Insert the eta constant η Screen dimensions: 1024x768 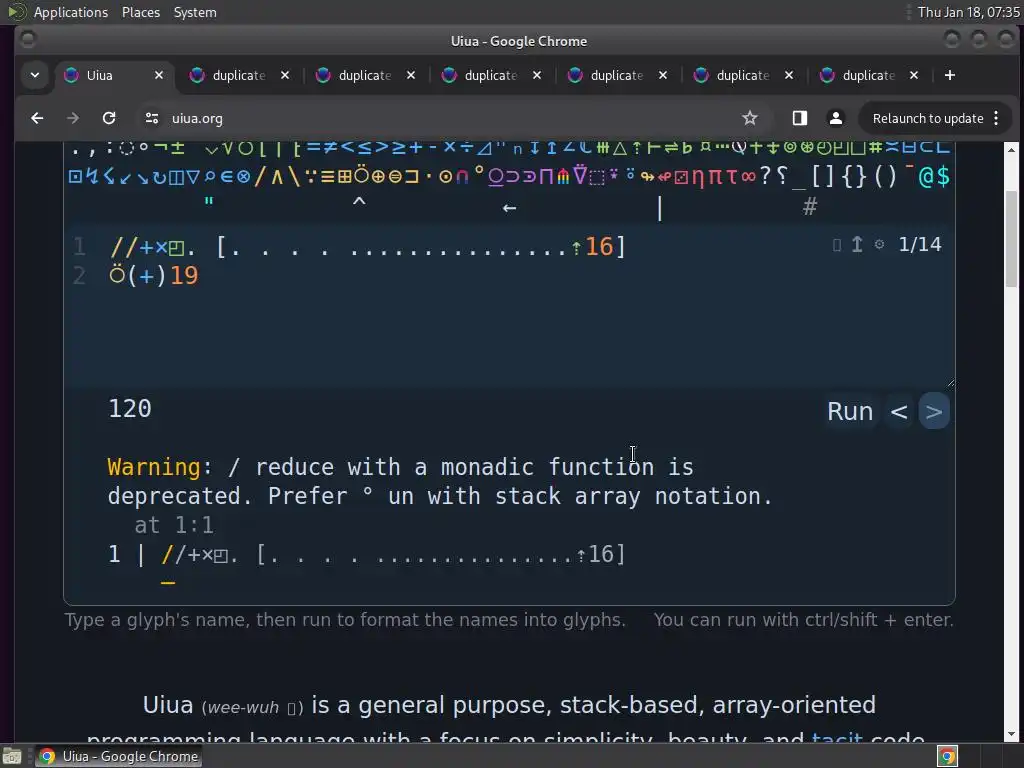point(698,178)
